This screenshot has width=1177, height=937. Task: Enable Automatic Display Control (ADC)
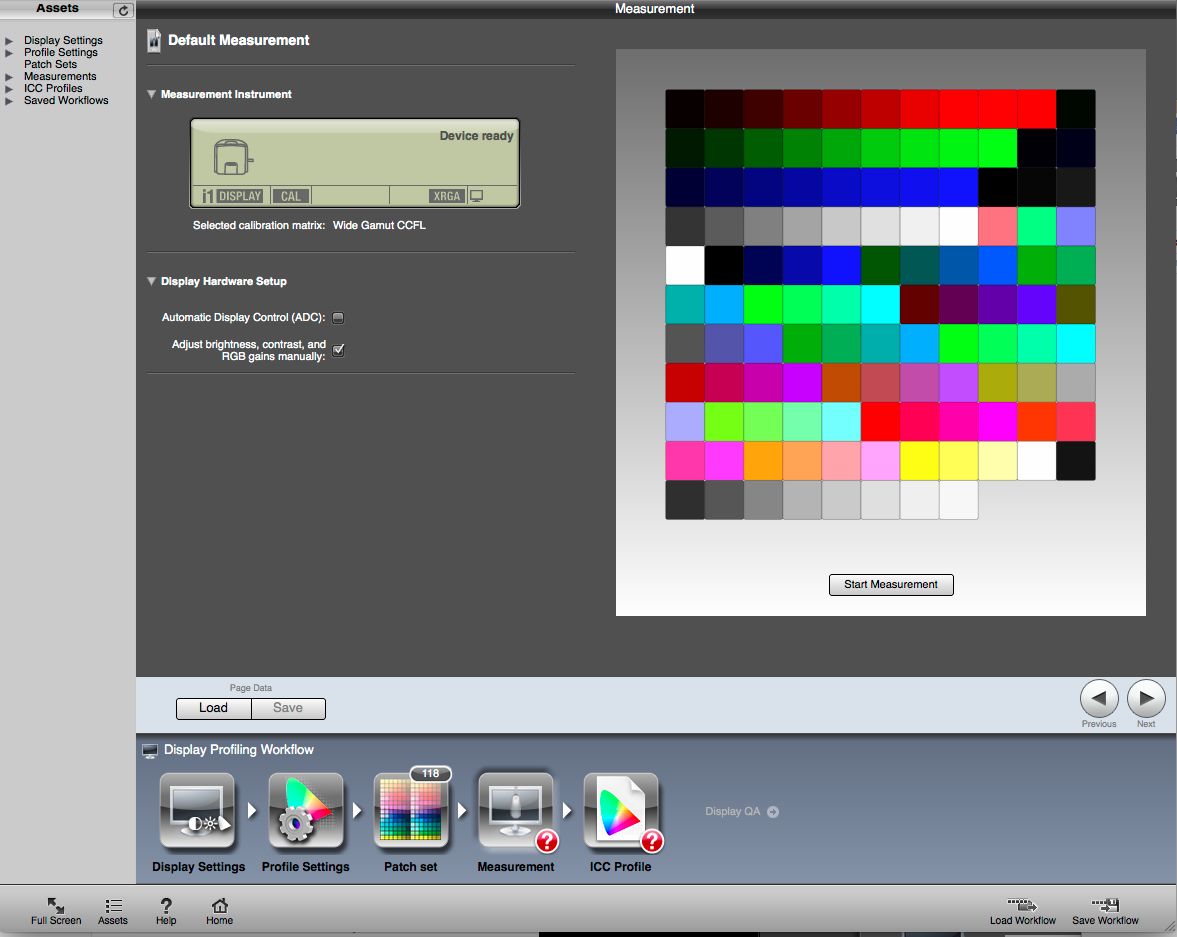tap(338, 317)
